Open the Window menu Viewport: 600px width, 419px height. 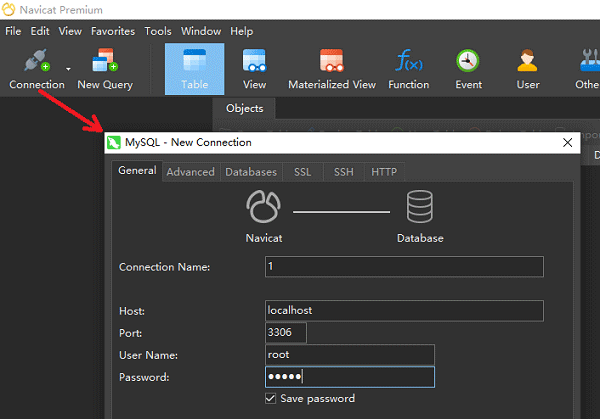(201, 31)
